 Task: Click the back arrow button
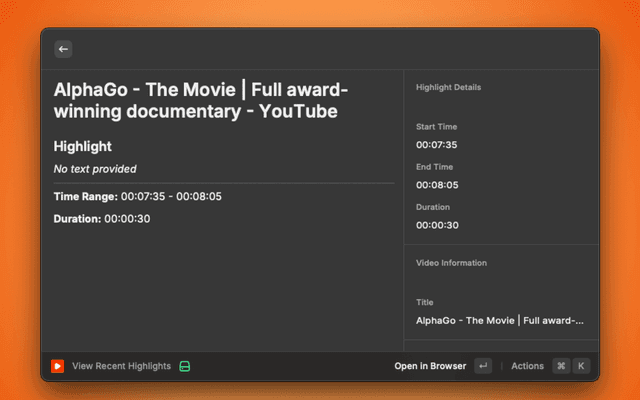click(63, 49)
